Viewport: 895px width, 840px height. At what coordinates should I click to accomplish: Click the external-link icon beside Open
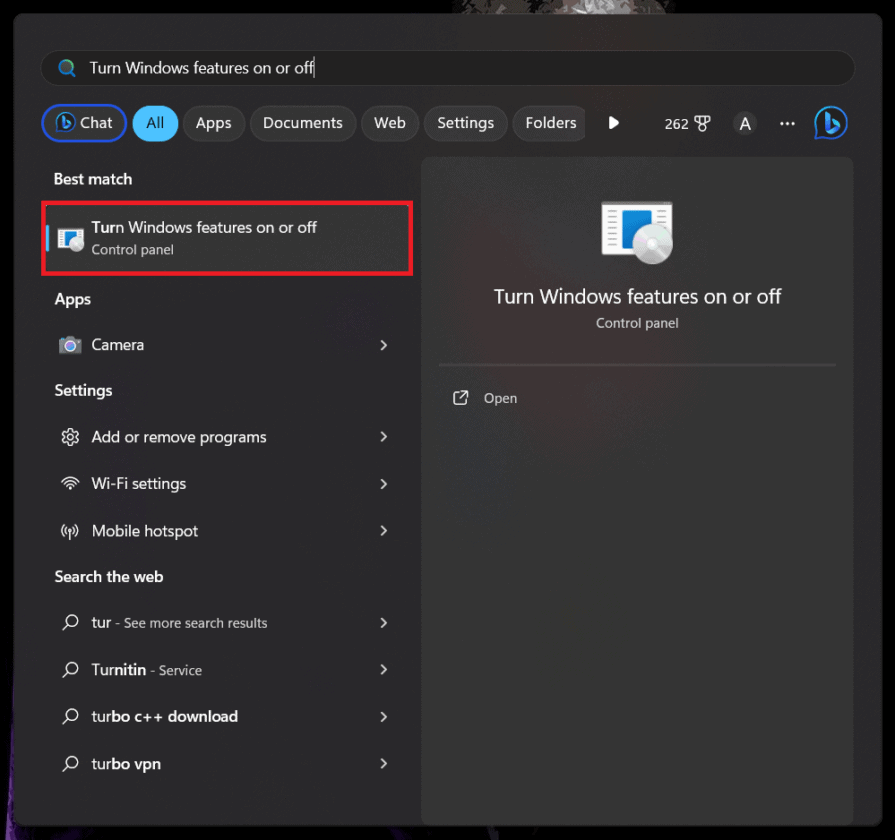pyautogui.click(x=460, y=397)
